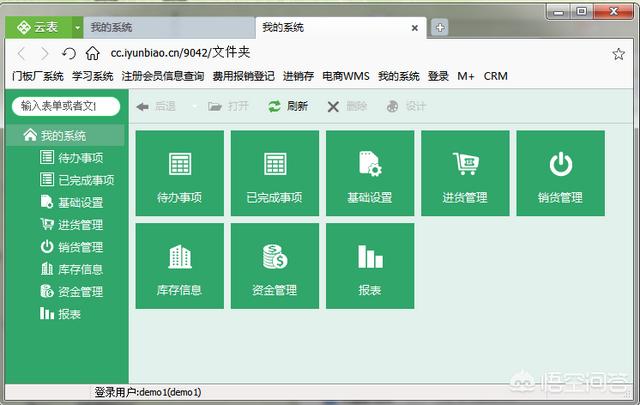Click the 删除 toolbar button
The height and width of the screenshot is (405, 640).
coord(347,107)
